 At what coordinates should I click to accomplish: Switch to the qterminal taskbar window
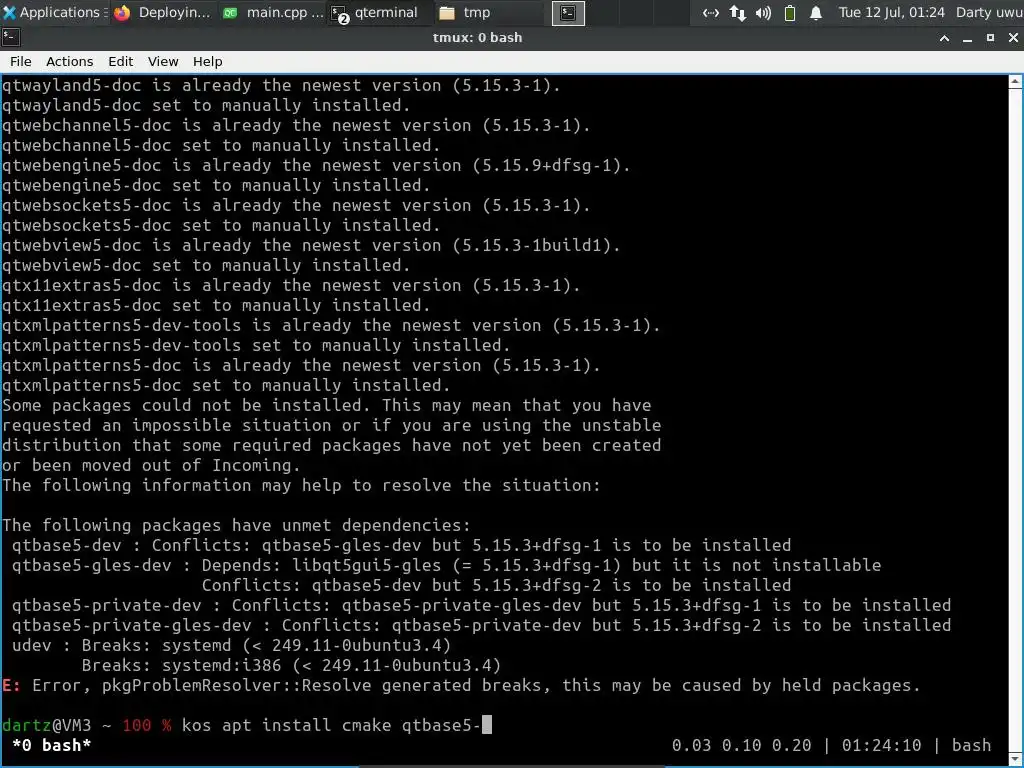(x=381, y=12)
